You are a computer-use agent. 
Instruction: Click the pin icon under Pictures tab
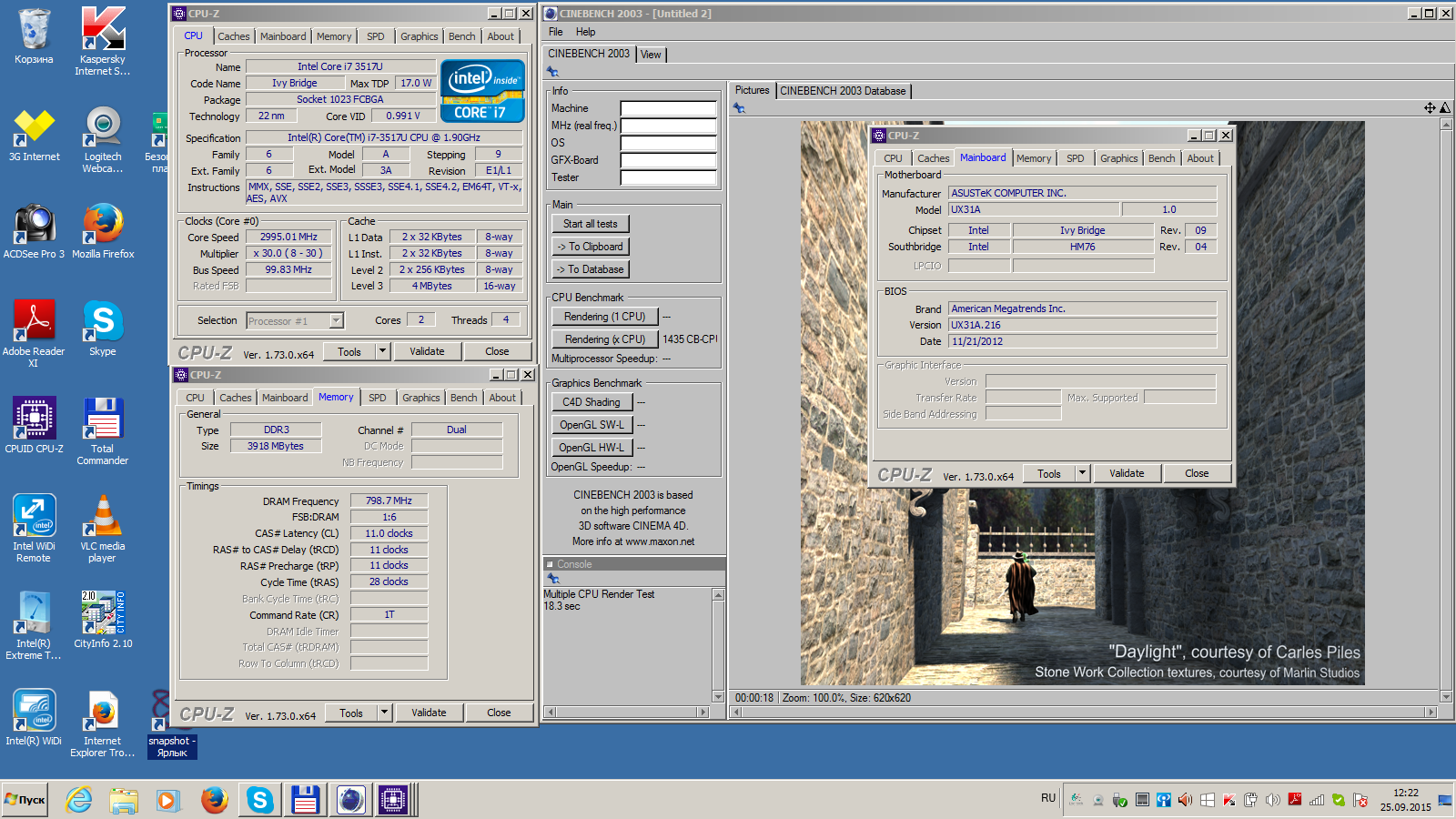pos(739,108)
